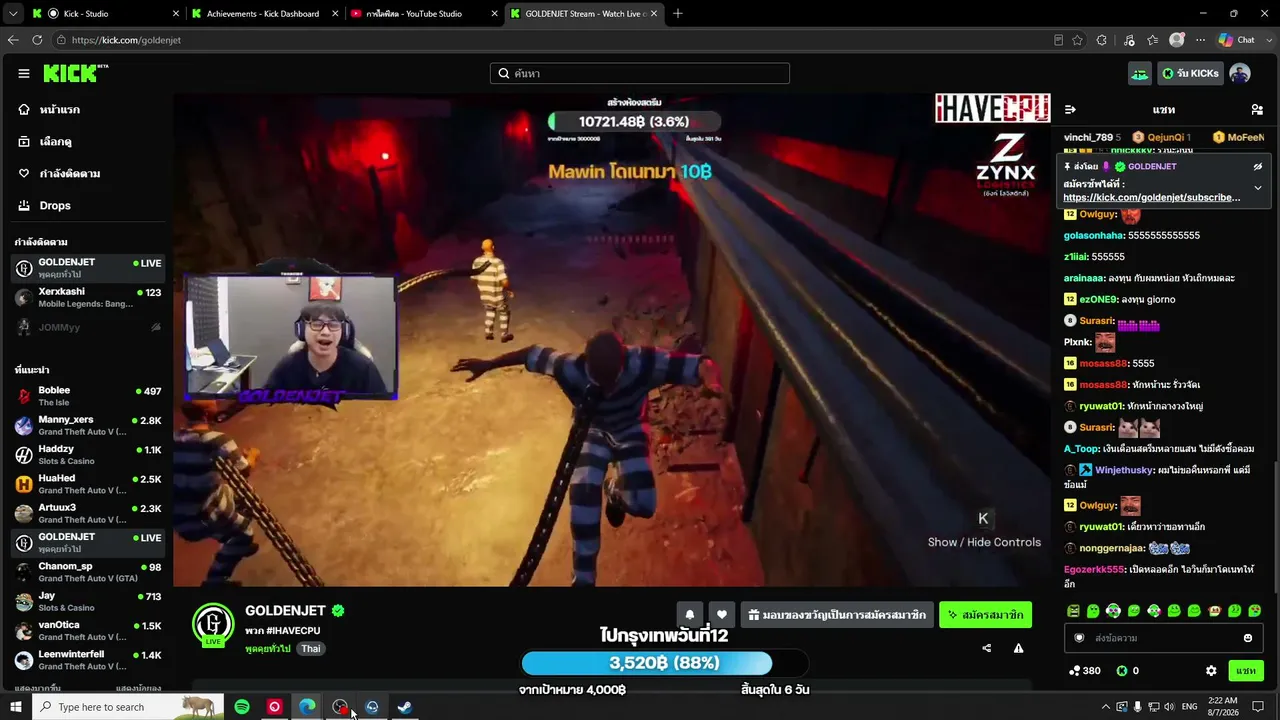Click the GOLDENJET channel avatar
The image size is (1280, 720).
pyautogui.click(x=213, y=625)
